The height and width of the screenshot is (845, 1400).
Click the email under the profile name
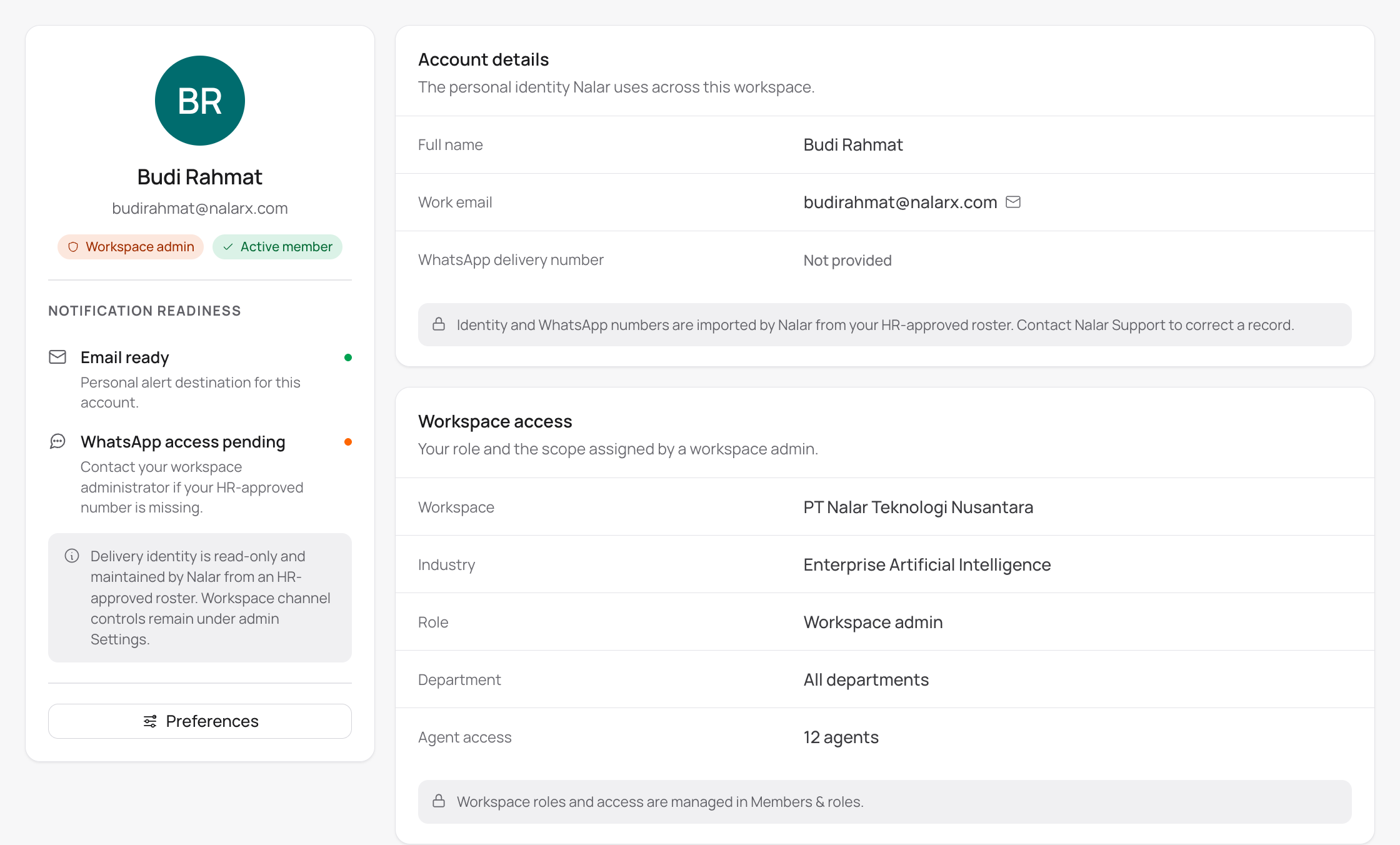click(200, 208)
